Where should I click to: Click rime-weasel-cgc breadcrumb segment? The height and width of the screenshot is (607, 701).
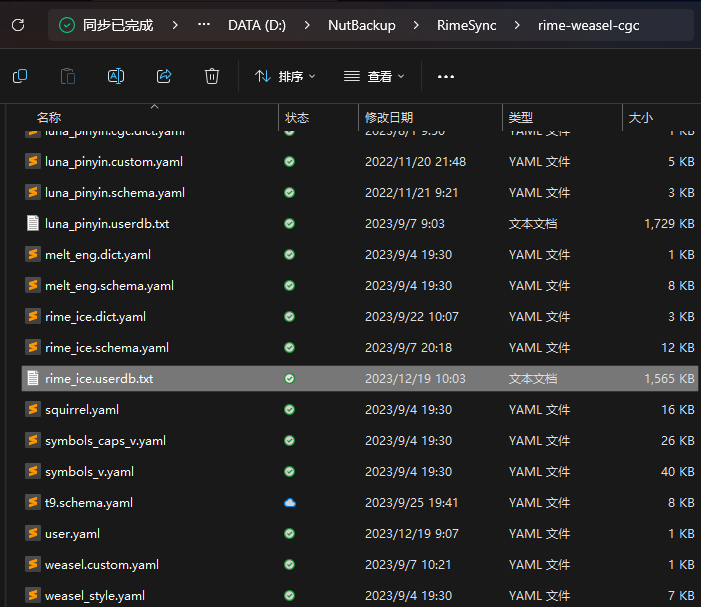(x=588, y=25)
